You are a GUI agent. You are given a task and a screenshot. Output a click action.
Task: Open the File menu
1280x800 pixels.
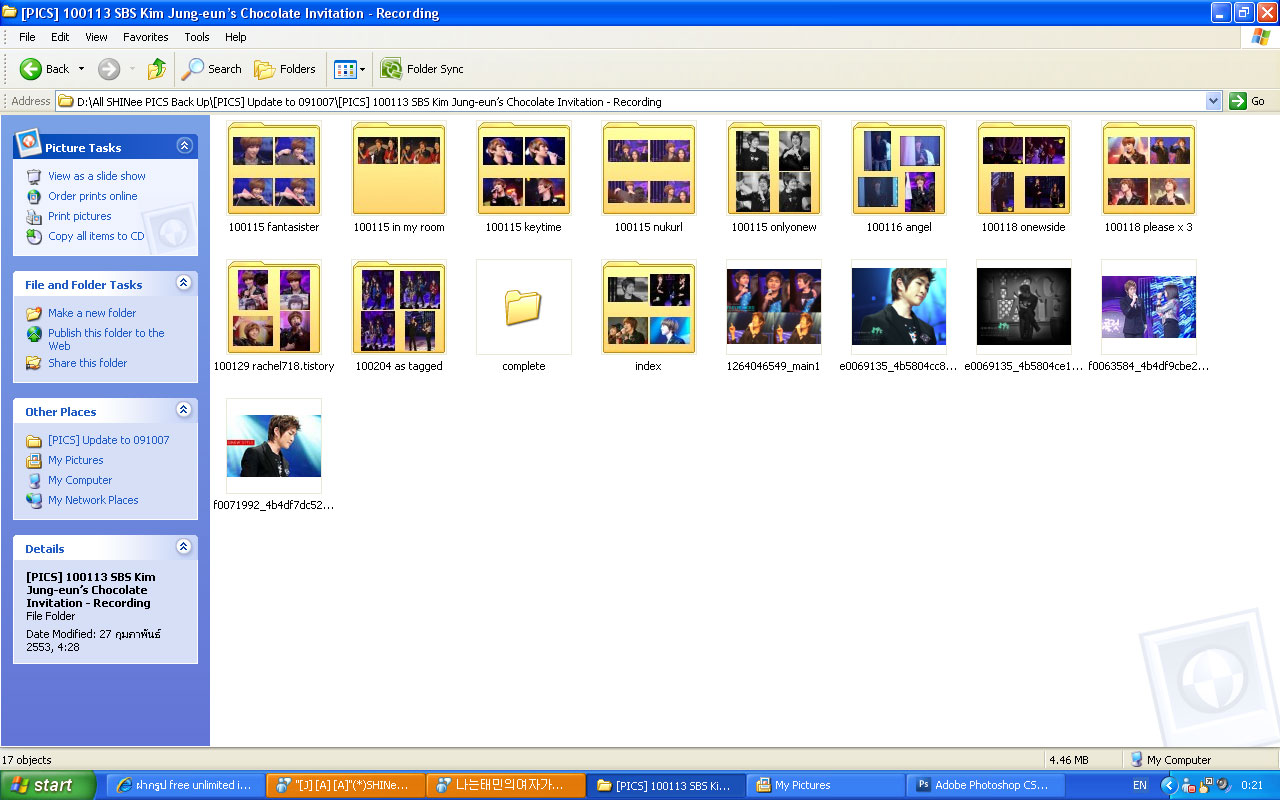pyautogui.click(x=27, y=37)
